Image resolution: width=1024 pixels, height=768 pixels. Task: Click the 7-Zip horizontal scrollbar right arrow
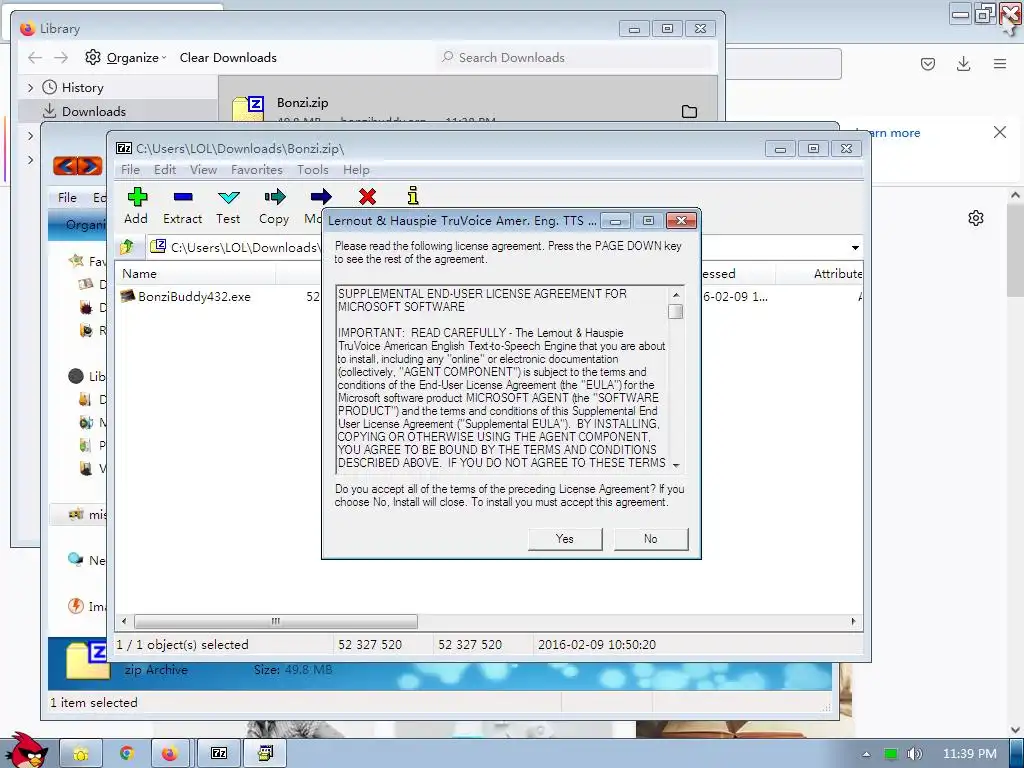[x=853, y=621]
